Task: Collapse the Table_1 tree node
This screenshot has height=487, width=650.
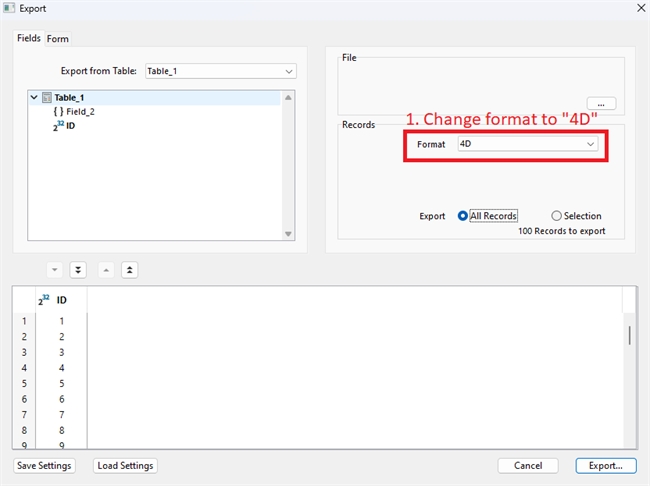Action: point(34,98)
